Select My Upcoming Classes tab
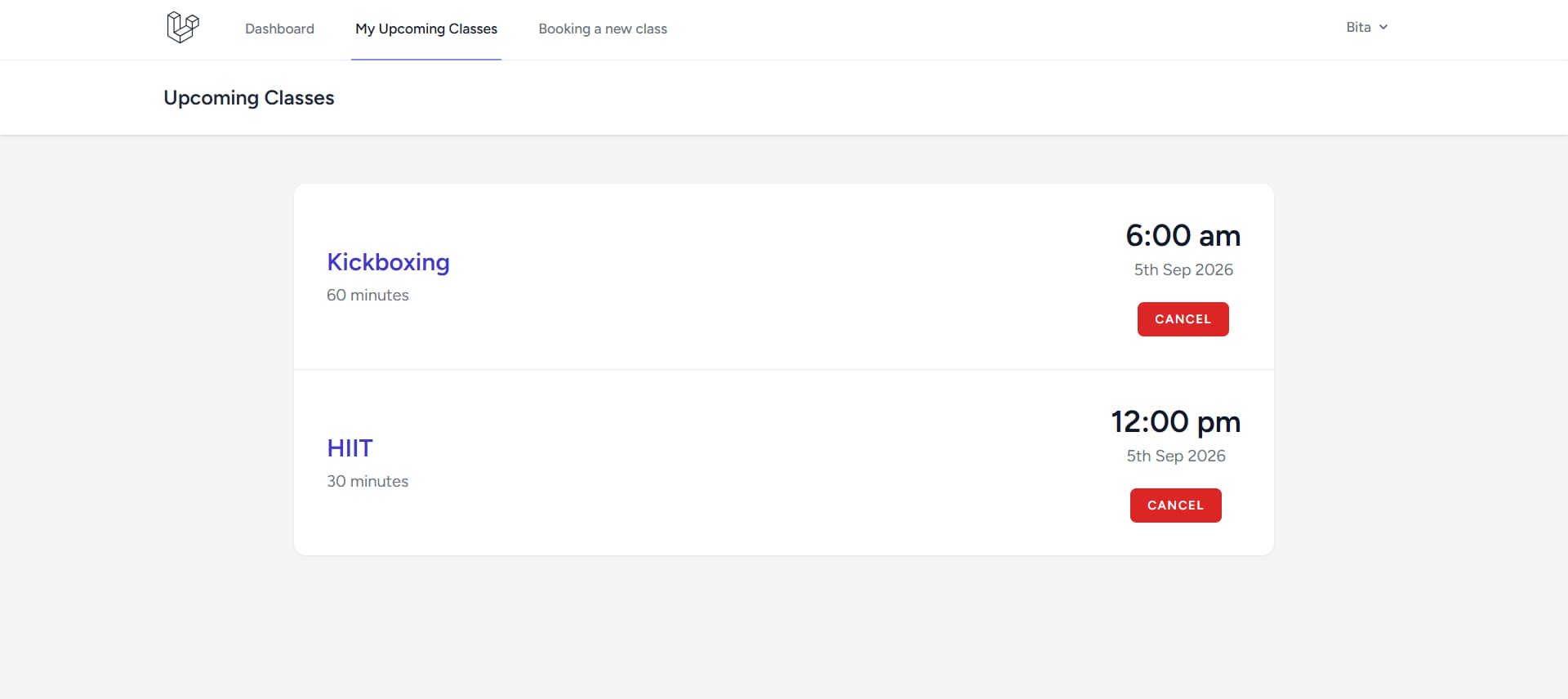Viewport: 1568px width, 699px height. coord(426,29)
